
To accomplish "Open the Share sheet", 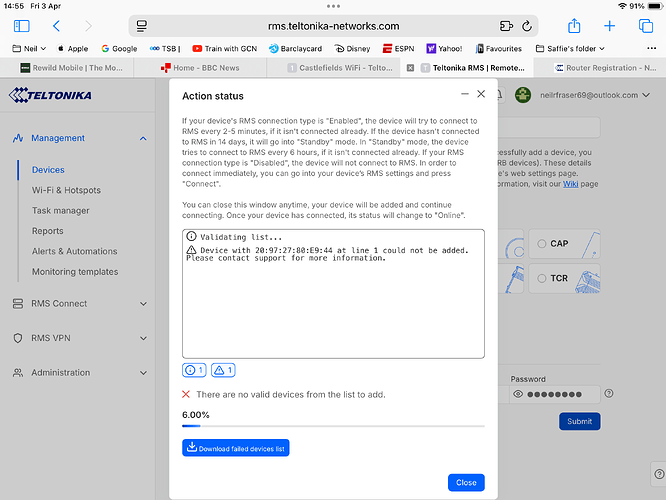I will 574,25.
